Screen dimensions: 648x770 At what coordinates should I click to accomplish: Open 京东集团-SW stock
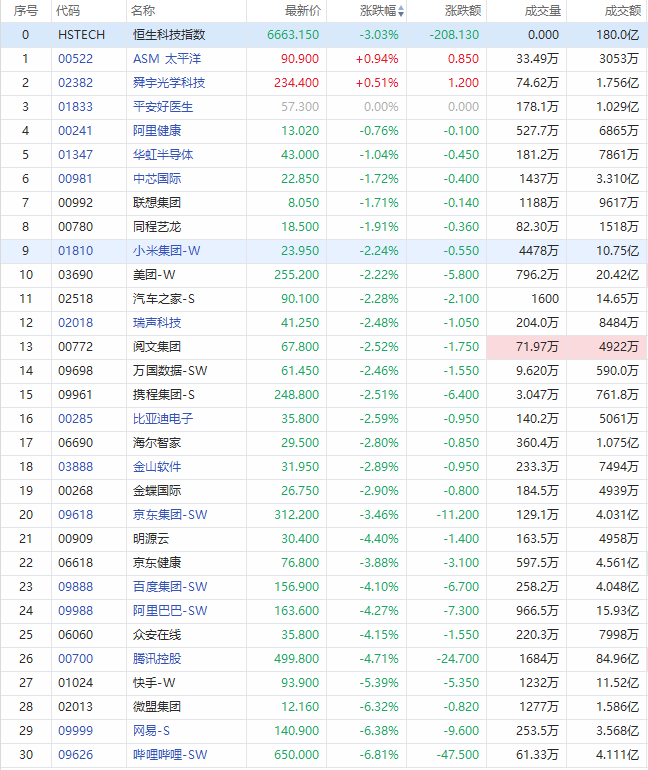point(170,515)
